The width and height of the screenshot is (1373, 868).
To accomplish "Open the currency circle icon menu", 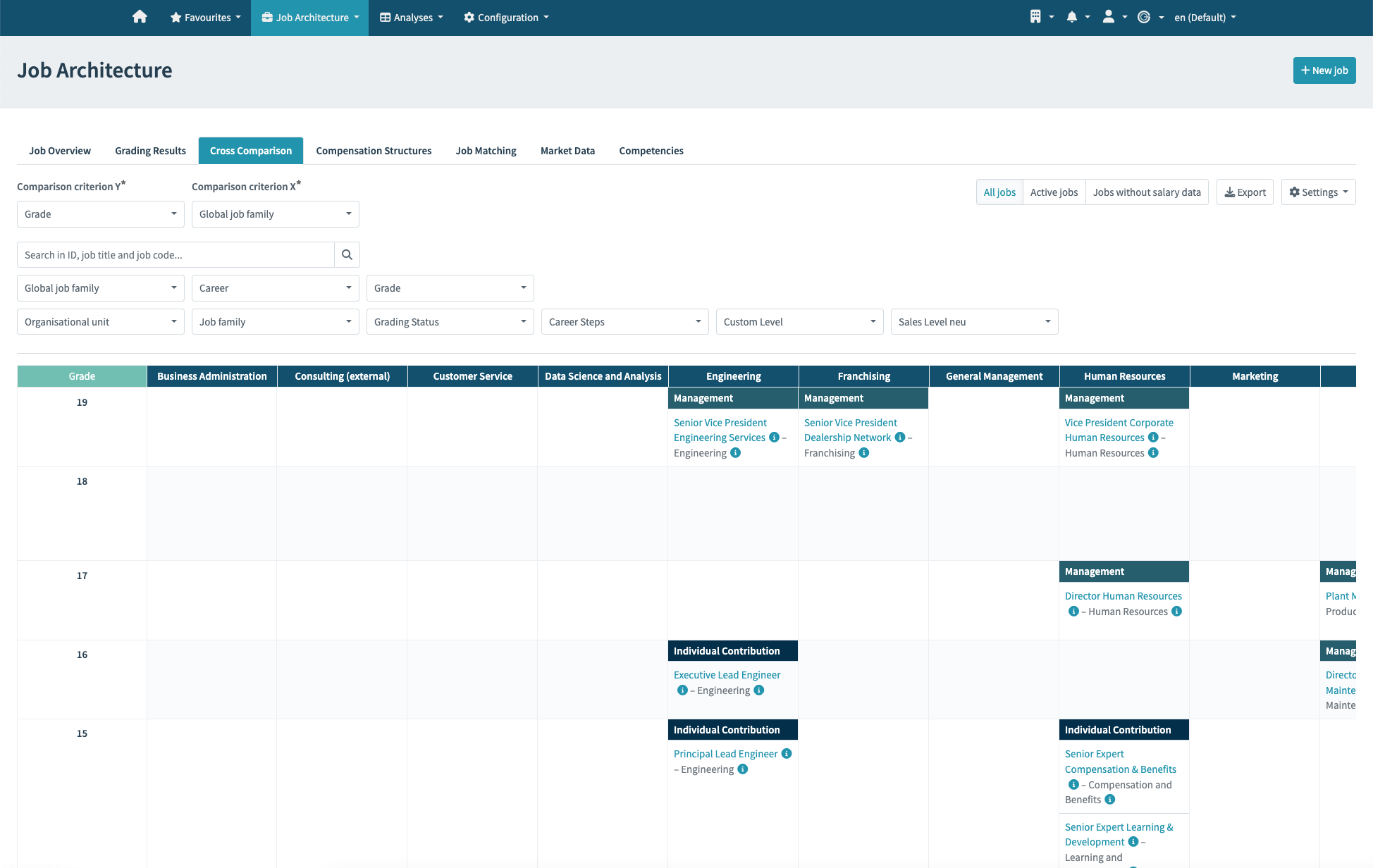I will pos(1150,17).
